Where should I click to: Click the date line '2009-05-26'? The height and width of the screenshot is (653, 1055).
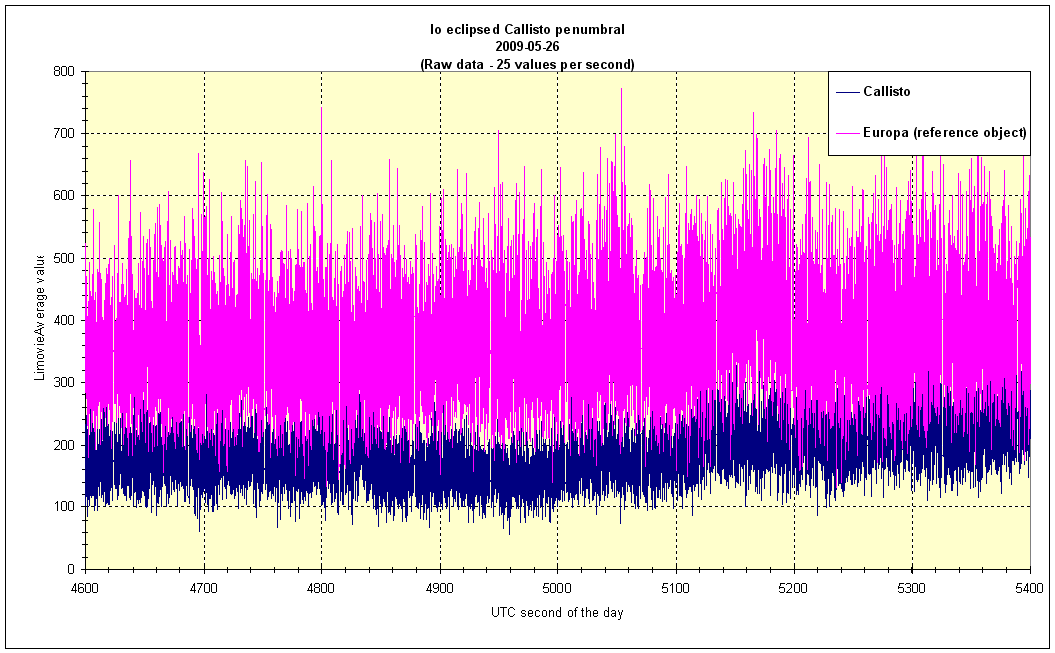click(x=528, y=47)
